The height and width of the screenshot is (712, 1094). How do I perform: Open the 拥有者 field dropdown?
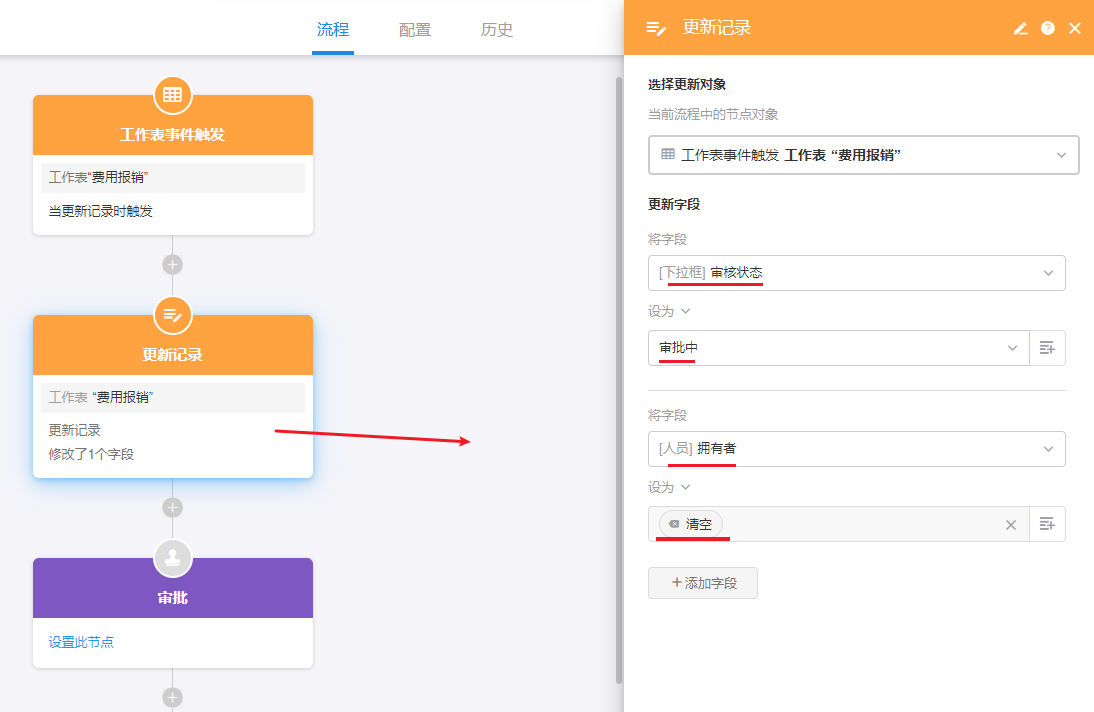1048,449
